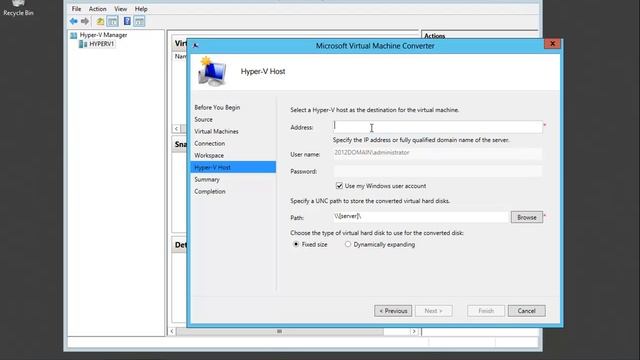Screen dimensions: 640x360
Task: Go to the Workspace wizard step
Action: [209, 156]
